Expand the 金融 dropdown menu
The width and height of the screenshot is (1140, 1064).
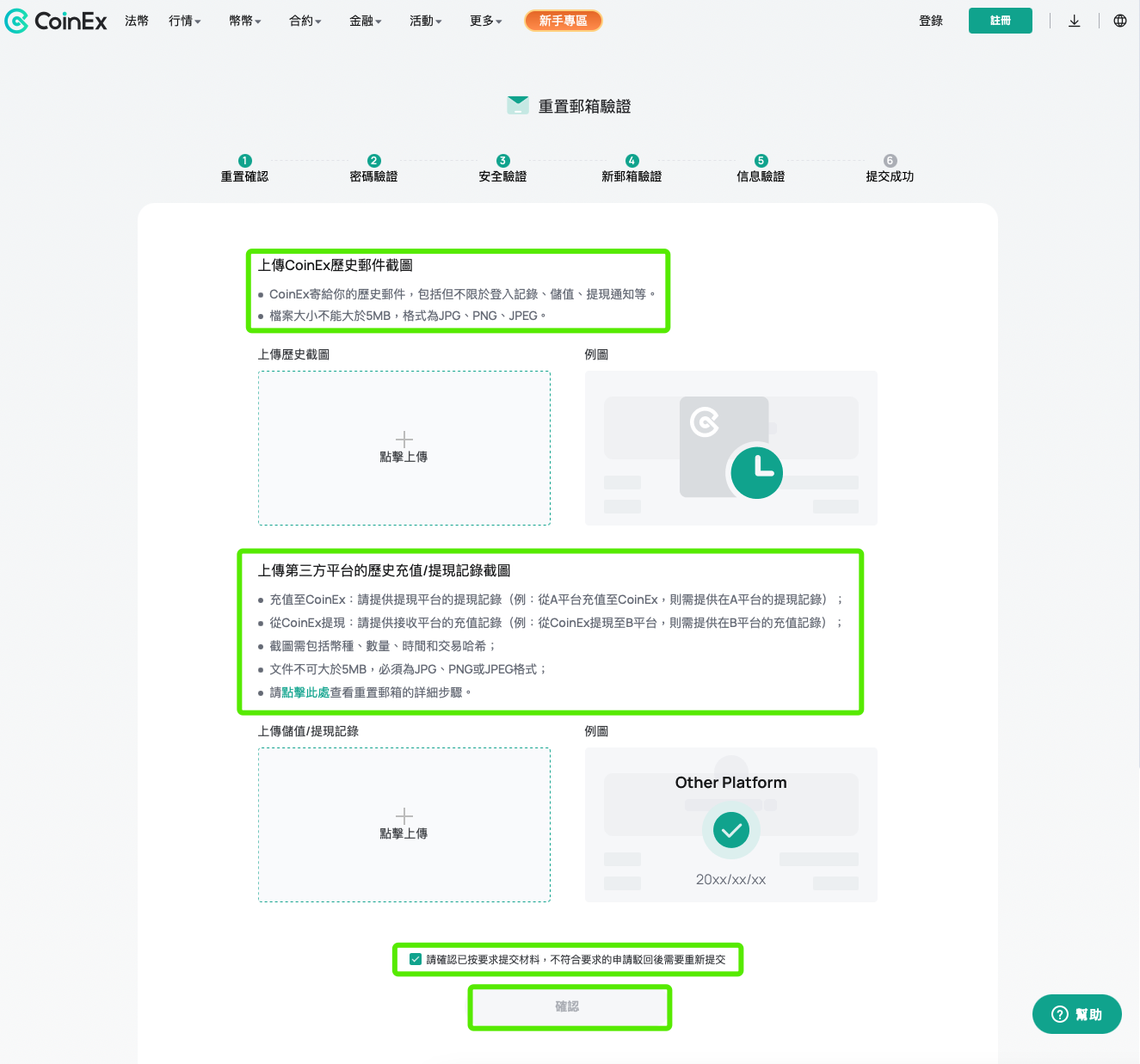pos(366,21)
